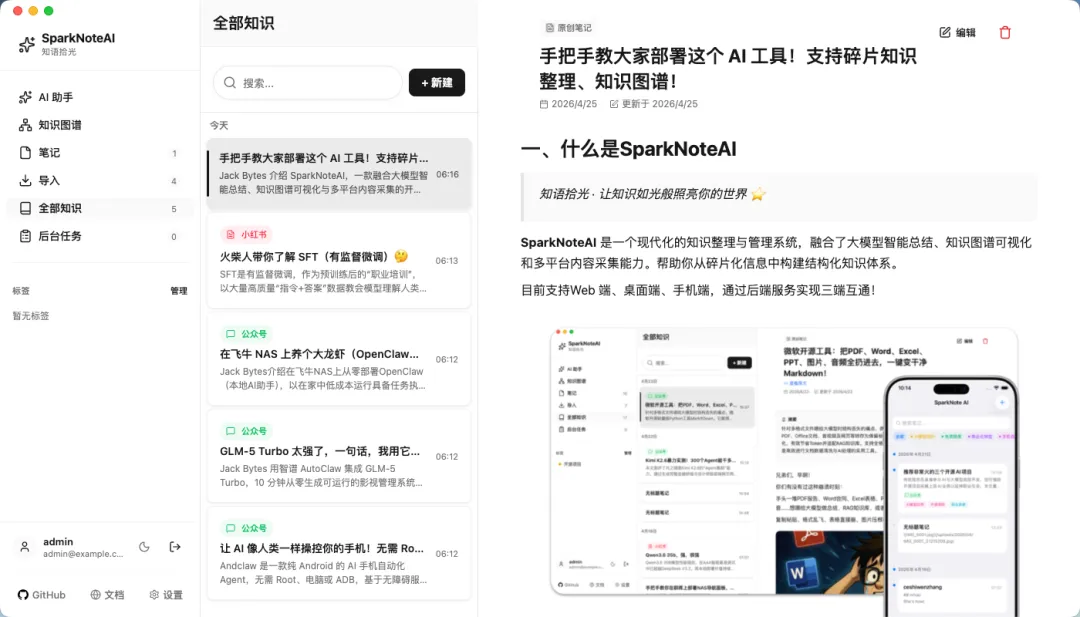Click the GitHub octocat icon

pyautogui.click(x=23, y=595)
